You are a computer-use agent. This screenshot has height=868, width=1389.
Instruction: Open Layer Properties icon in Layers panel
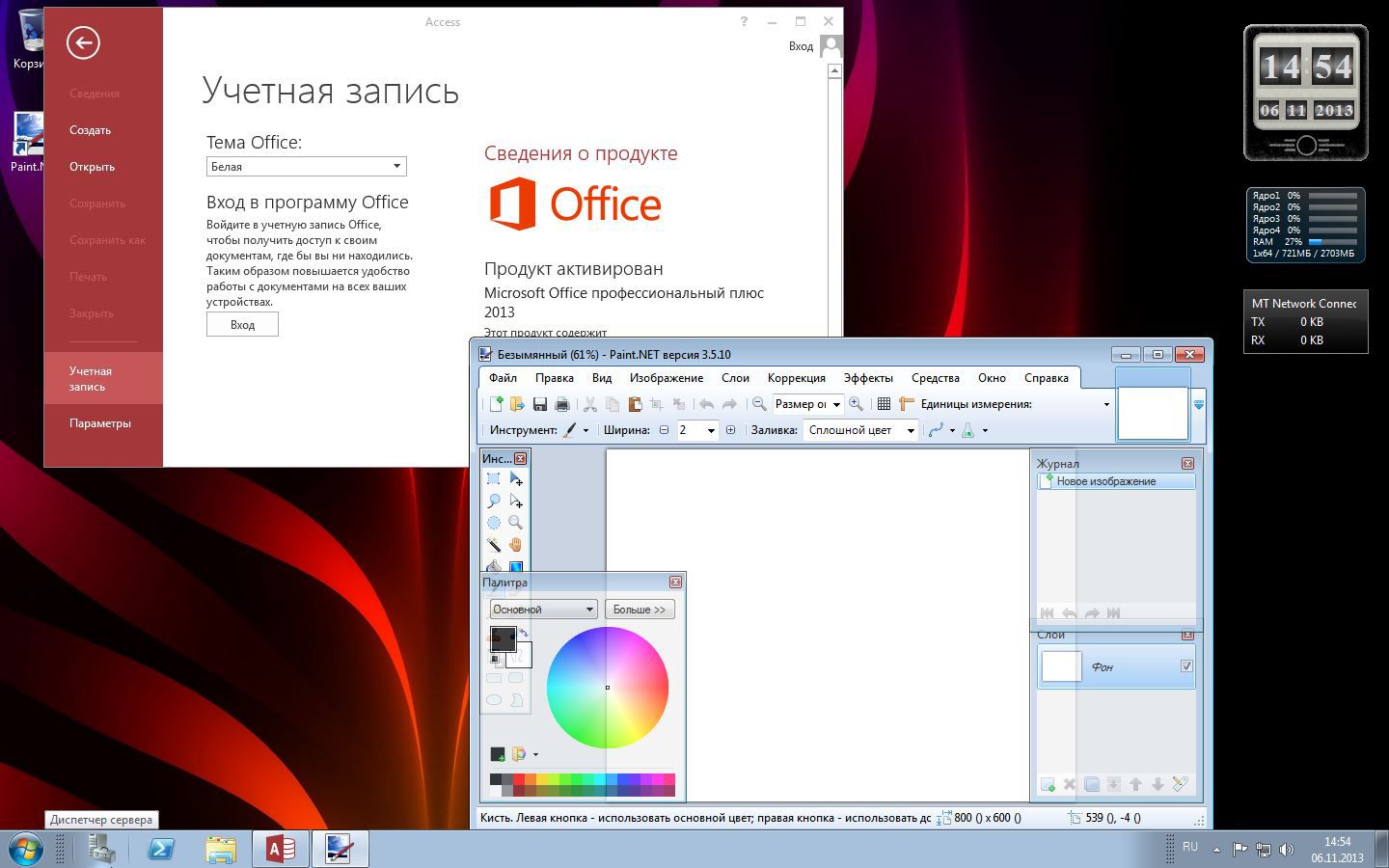coord(1180,784)
